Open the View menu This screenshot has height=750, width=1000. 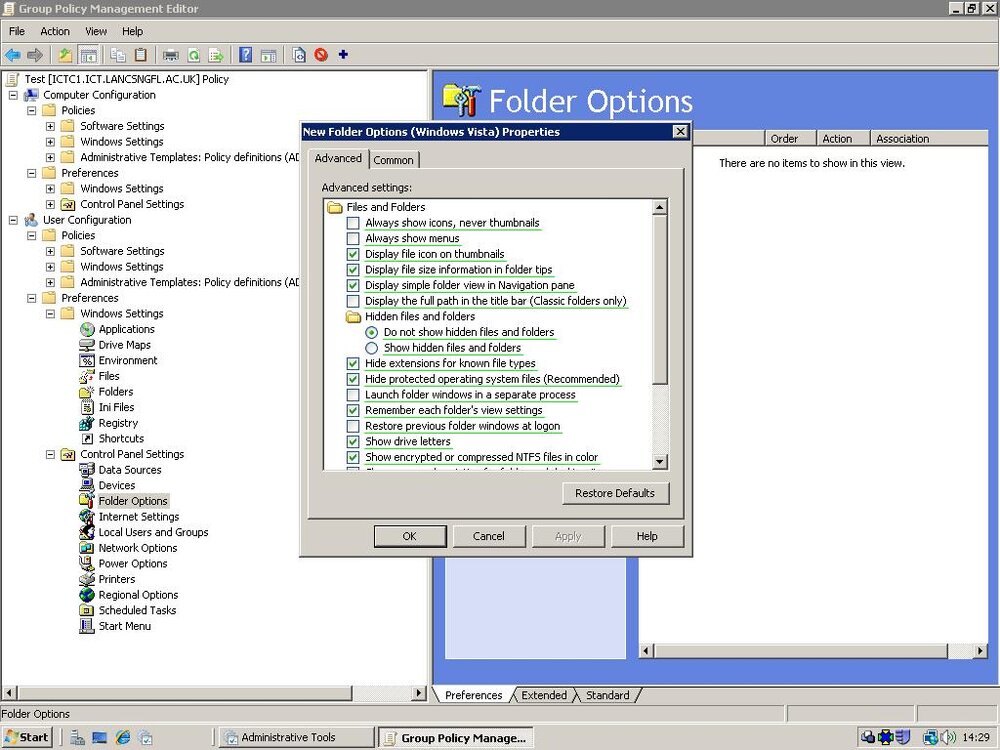tap(96, 31)
